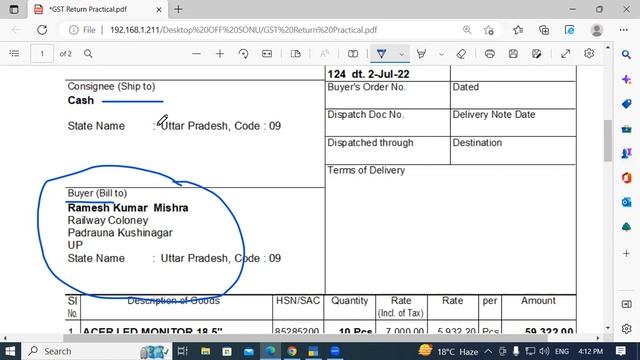This screenshot has width=640, height=360.
Task: Zoom out the PDF
Action: [196, 53]
